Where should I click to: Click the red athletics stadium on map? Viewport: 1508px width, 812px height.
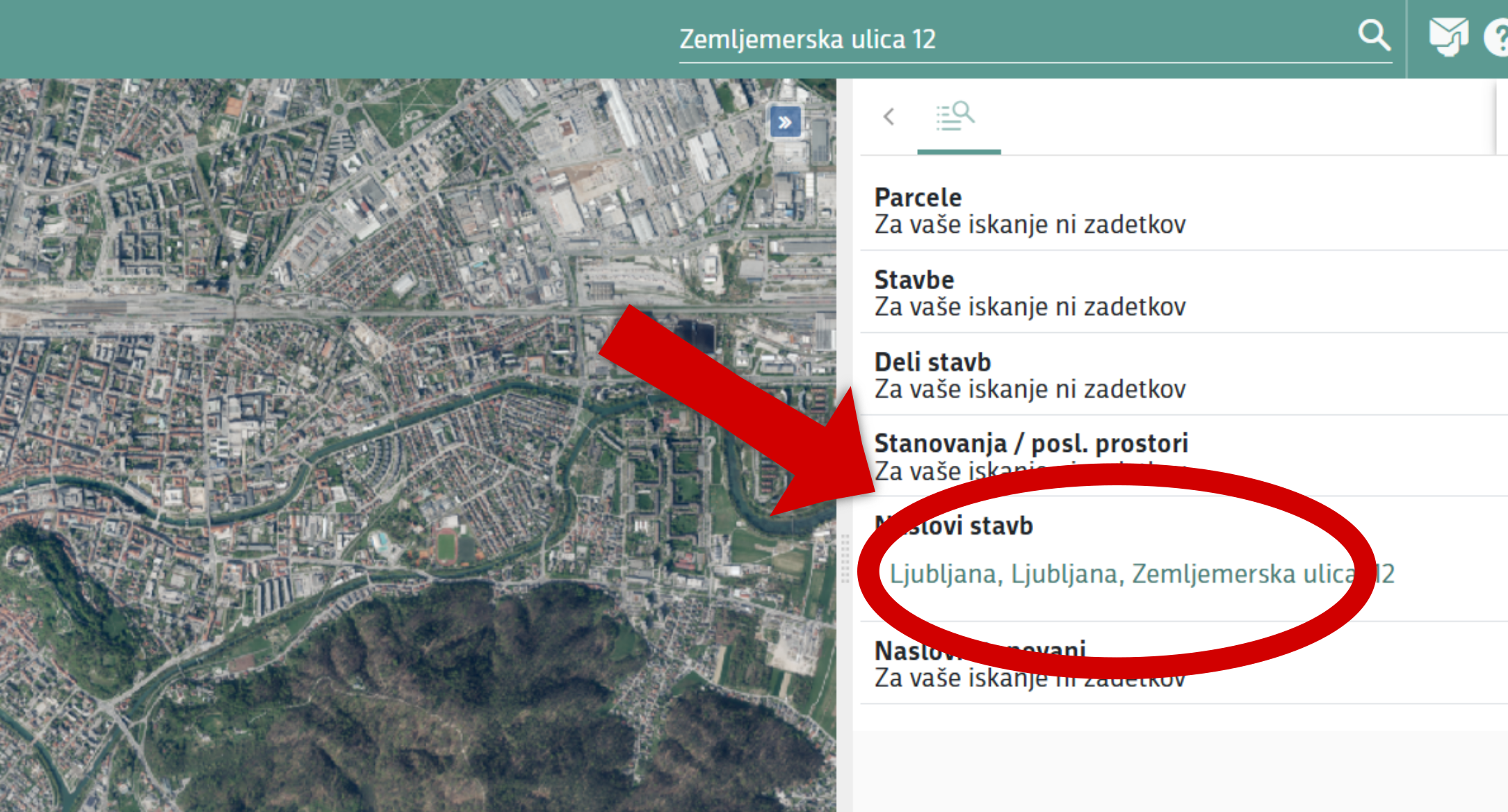click(x=446, y=546)
